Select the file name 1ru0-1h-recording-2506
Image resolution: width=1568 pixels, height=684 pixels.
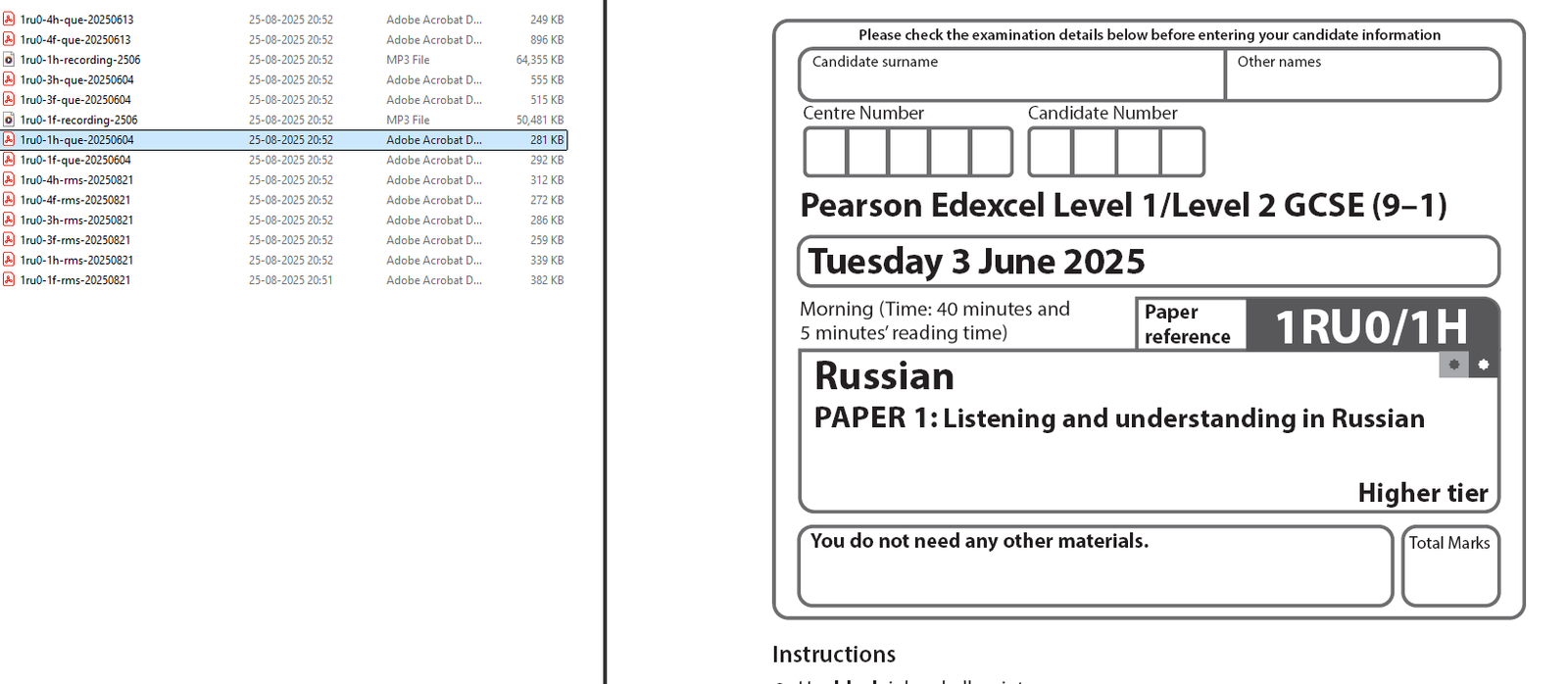click(80, 60)
